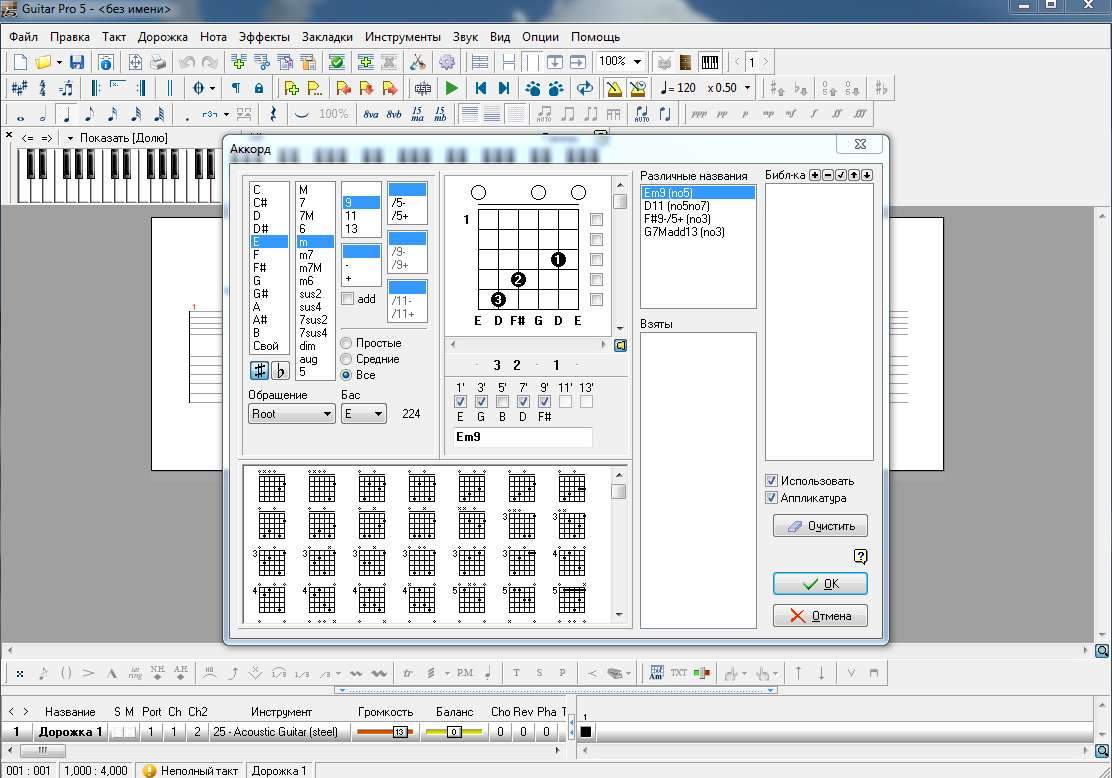Select the flat accidental button in chord dialog

coord(280,370)
